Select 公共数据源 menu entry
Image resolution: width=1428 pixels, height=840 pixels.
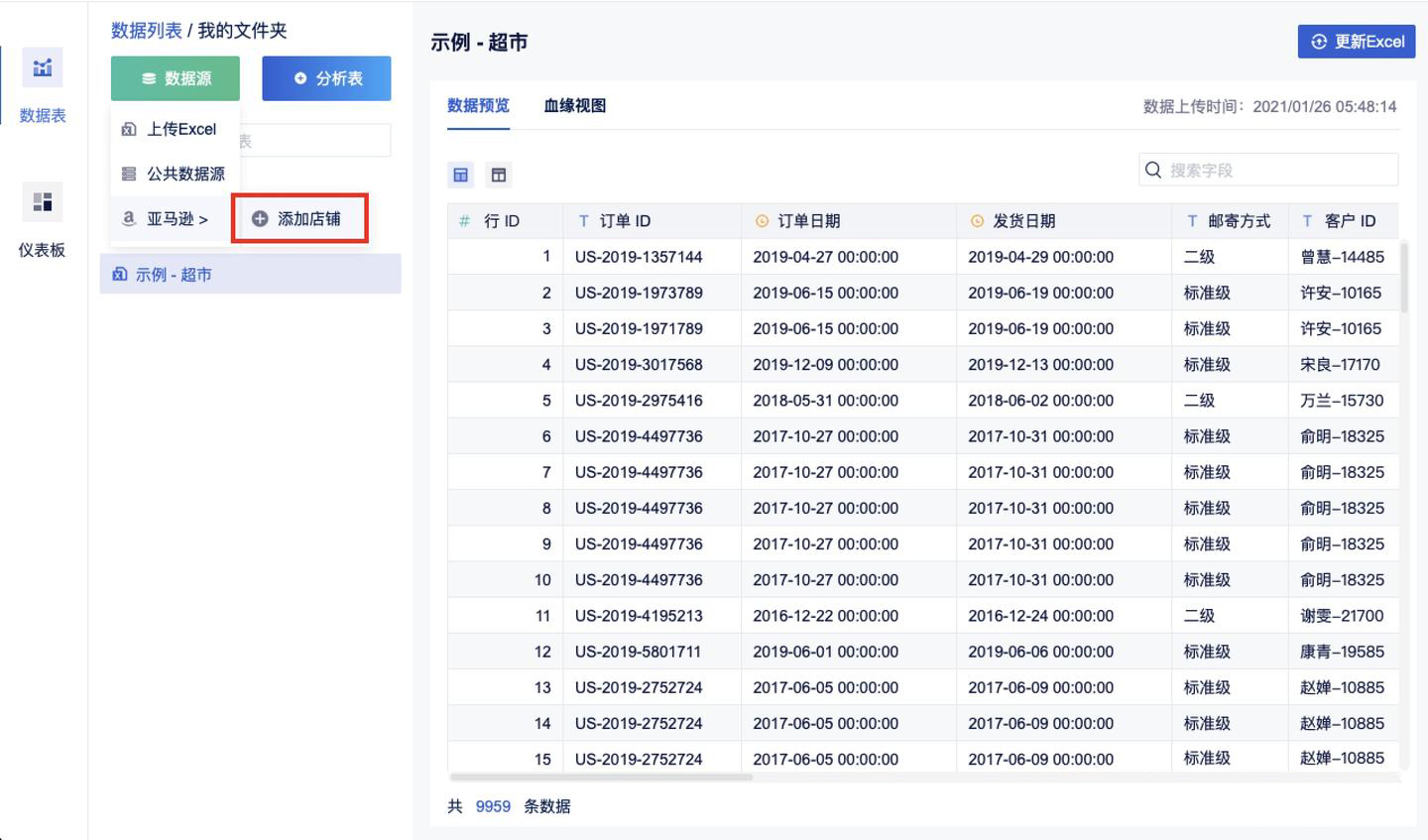pos(184,174)
